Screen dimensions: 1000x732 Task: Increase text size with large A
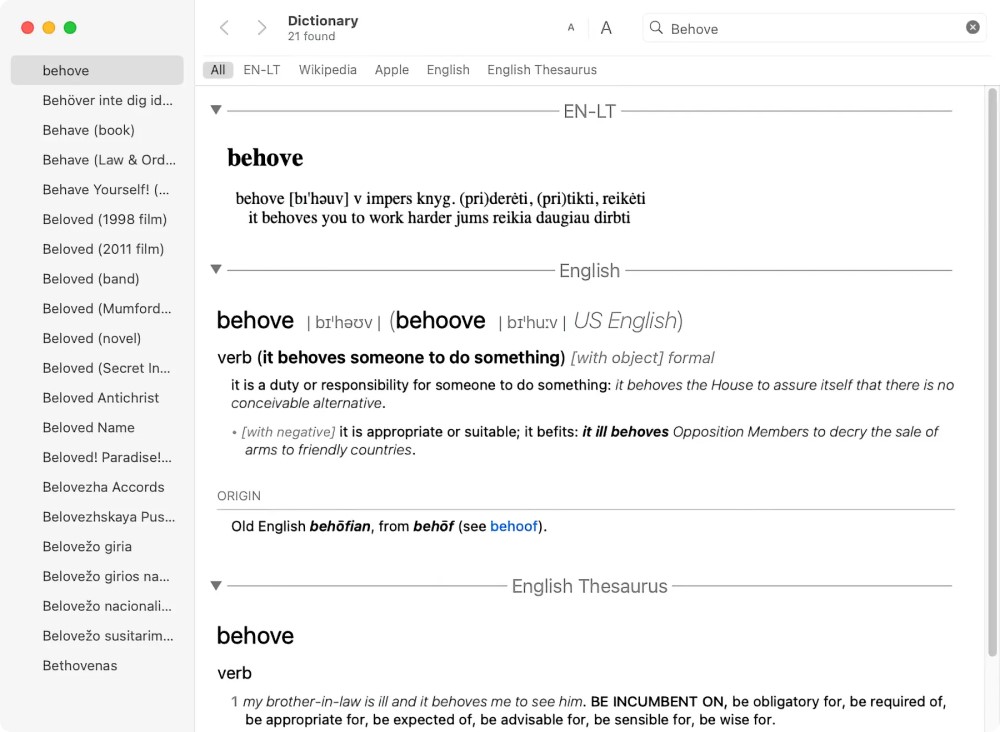606,27
